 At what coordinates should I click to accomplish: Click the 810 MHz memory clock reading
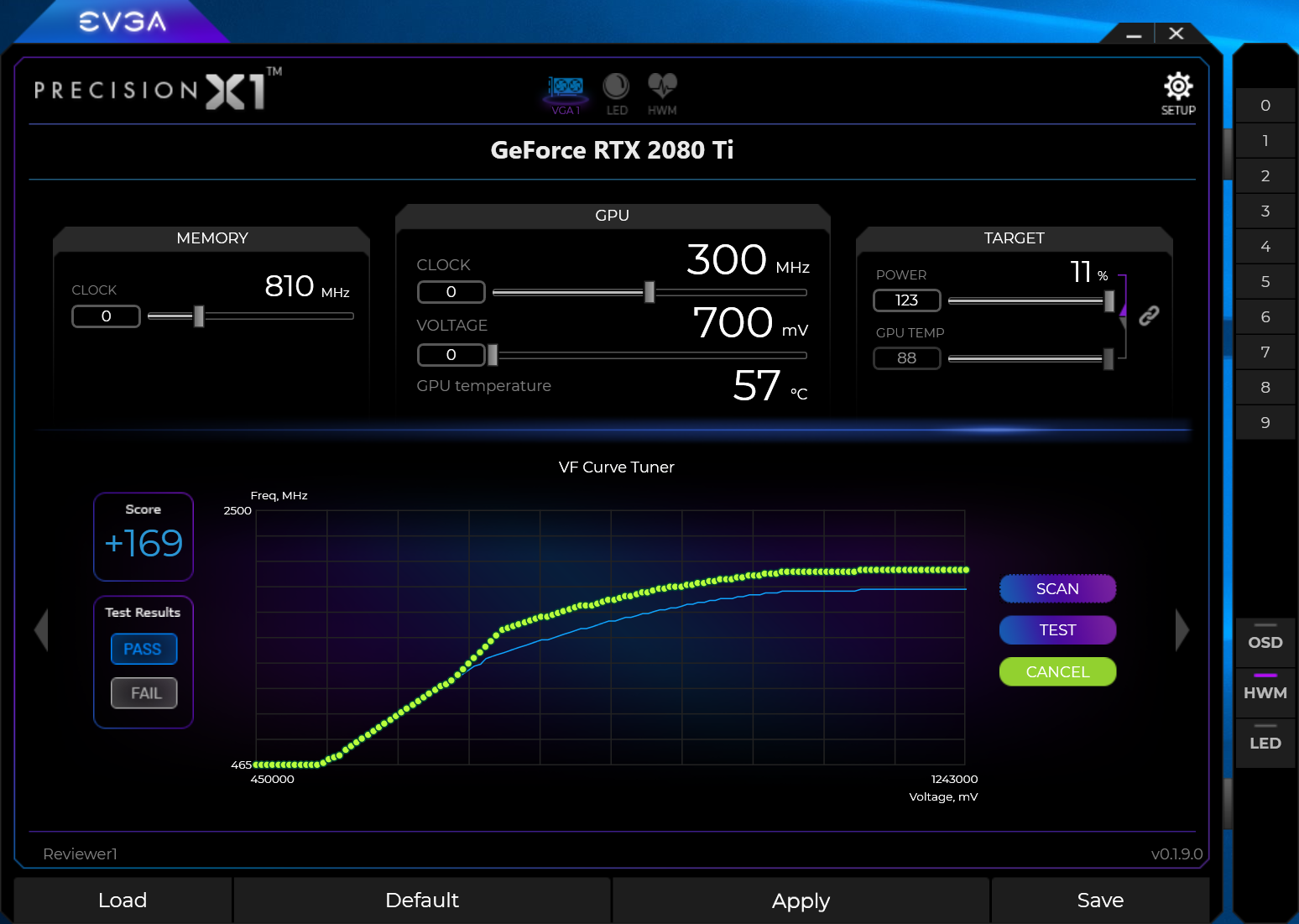(307, 286)
